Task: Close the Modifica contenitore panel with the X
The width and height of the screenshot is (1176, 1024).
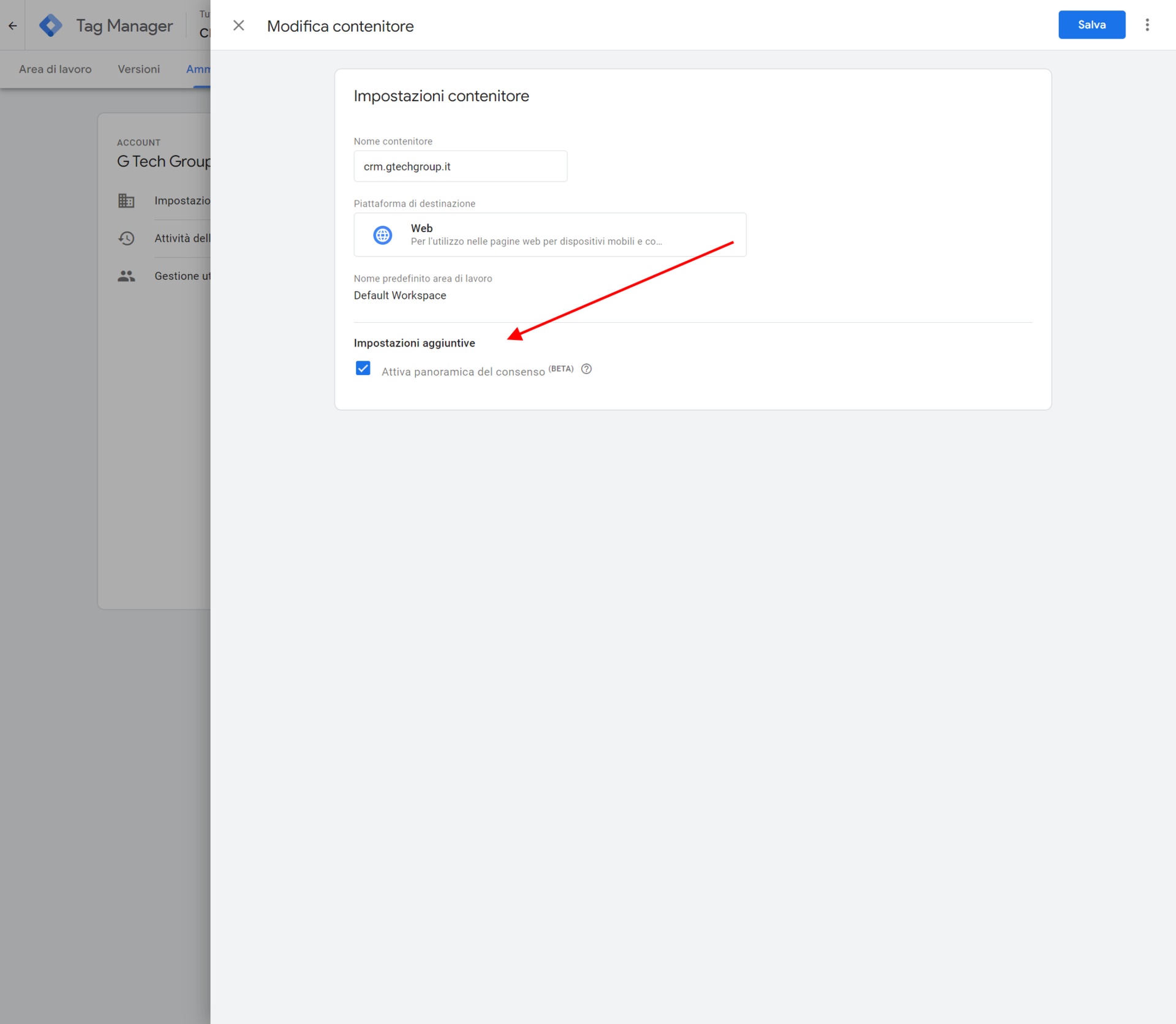Action: [239, 25]
